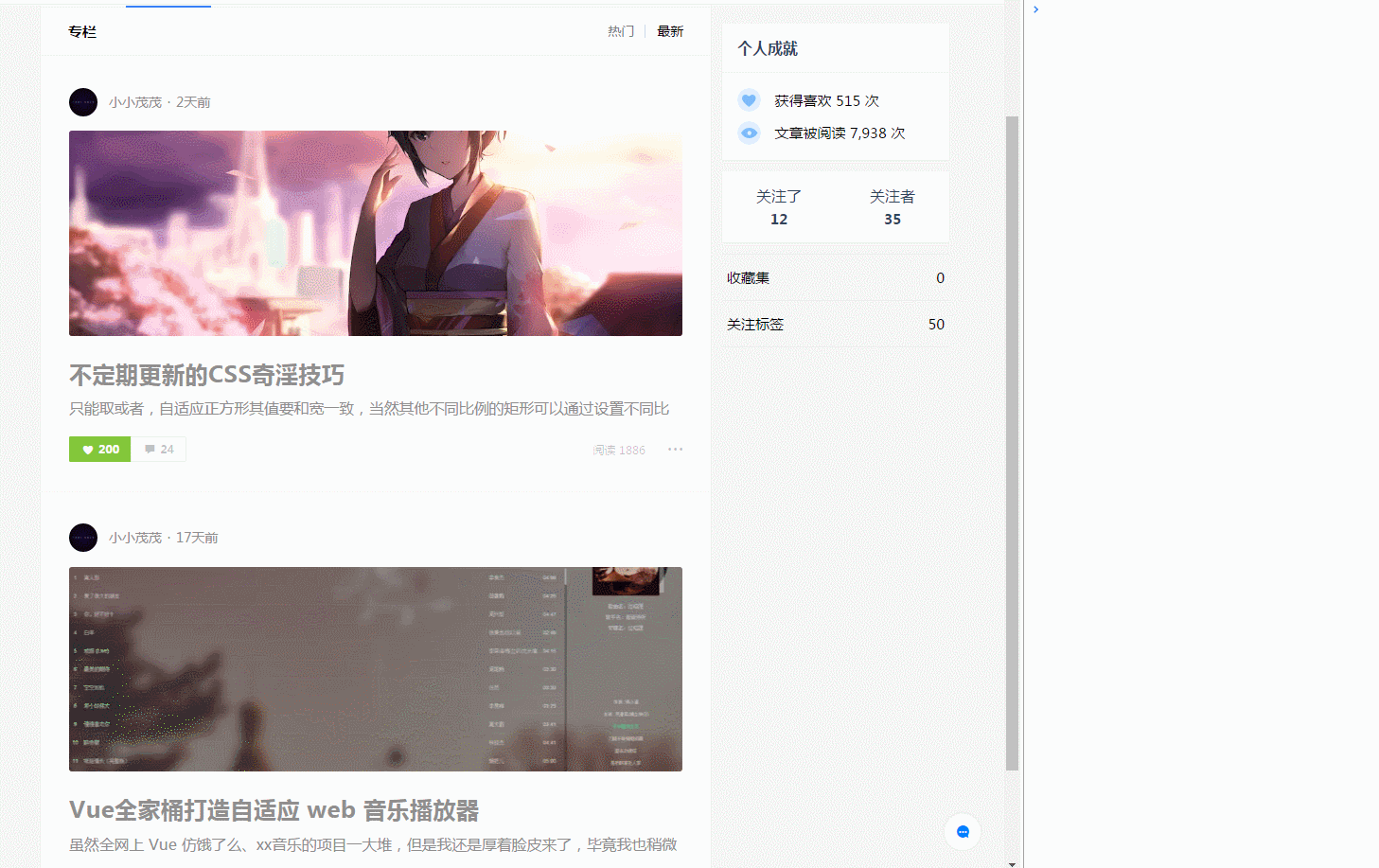The height and width of the screenshot is (868, 1379).
Task: Click eye icon beside 文章被阅读 7,938 次
Action: coord(749,133)
